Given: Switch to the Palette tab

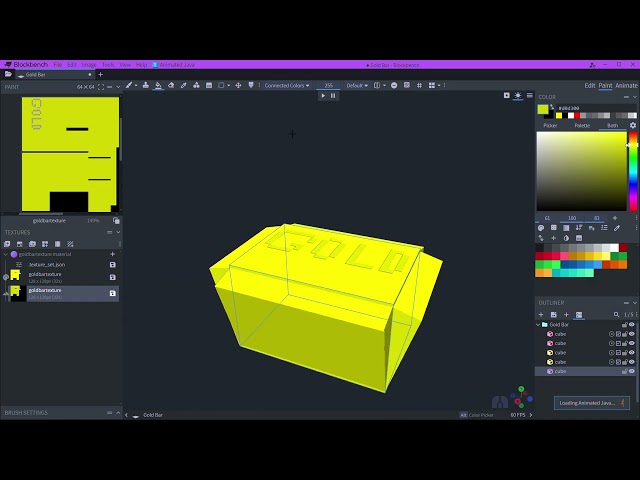Looking at the screenshot, I should [x=582, y=125].
